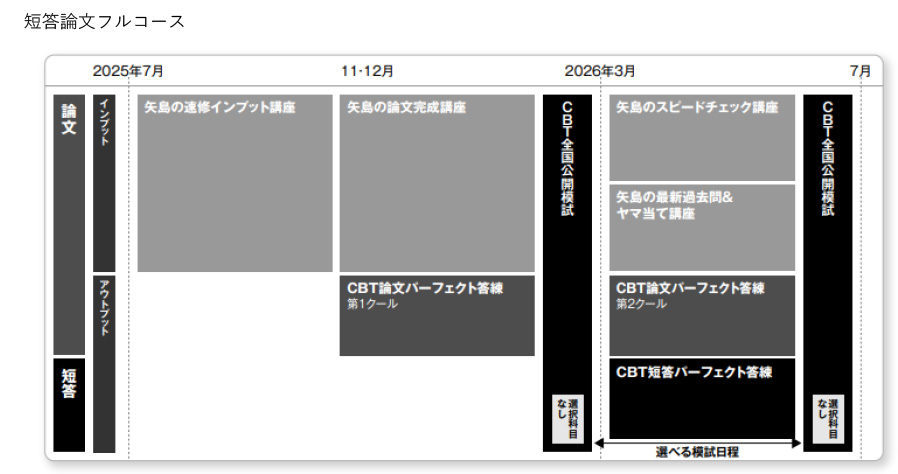Select the 2026年3月 timeline marker
898x474 pixels.
(599, 71)
